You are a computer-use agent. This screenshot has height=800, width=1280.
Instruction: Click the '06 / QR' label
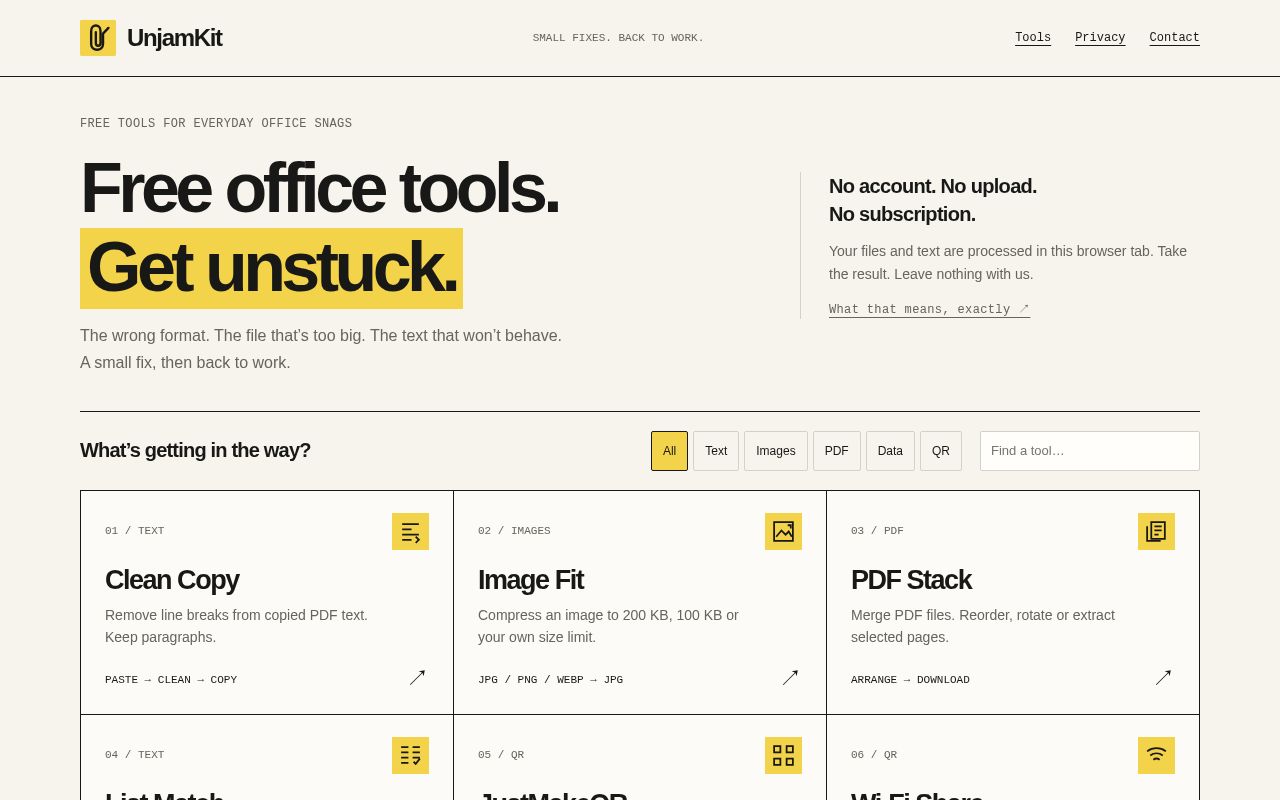point(874,755)
